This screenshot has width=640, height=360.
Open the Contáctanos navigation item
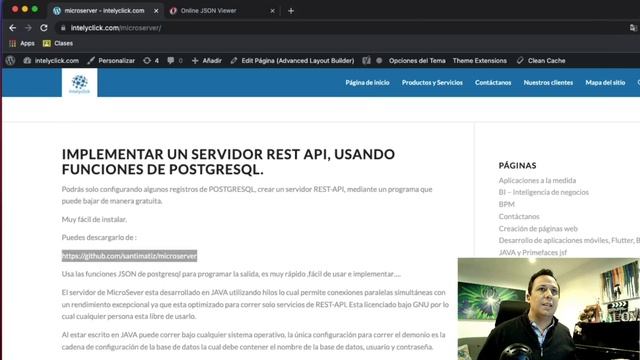[493, 82]
